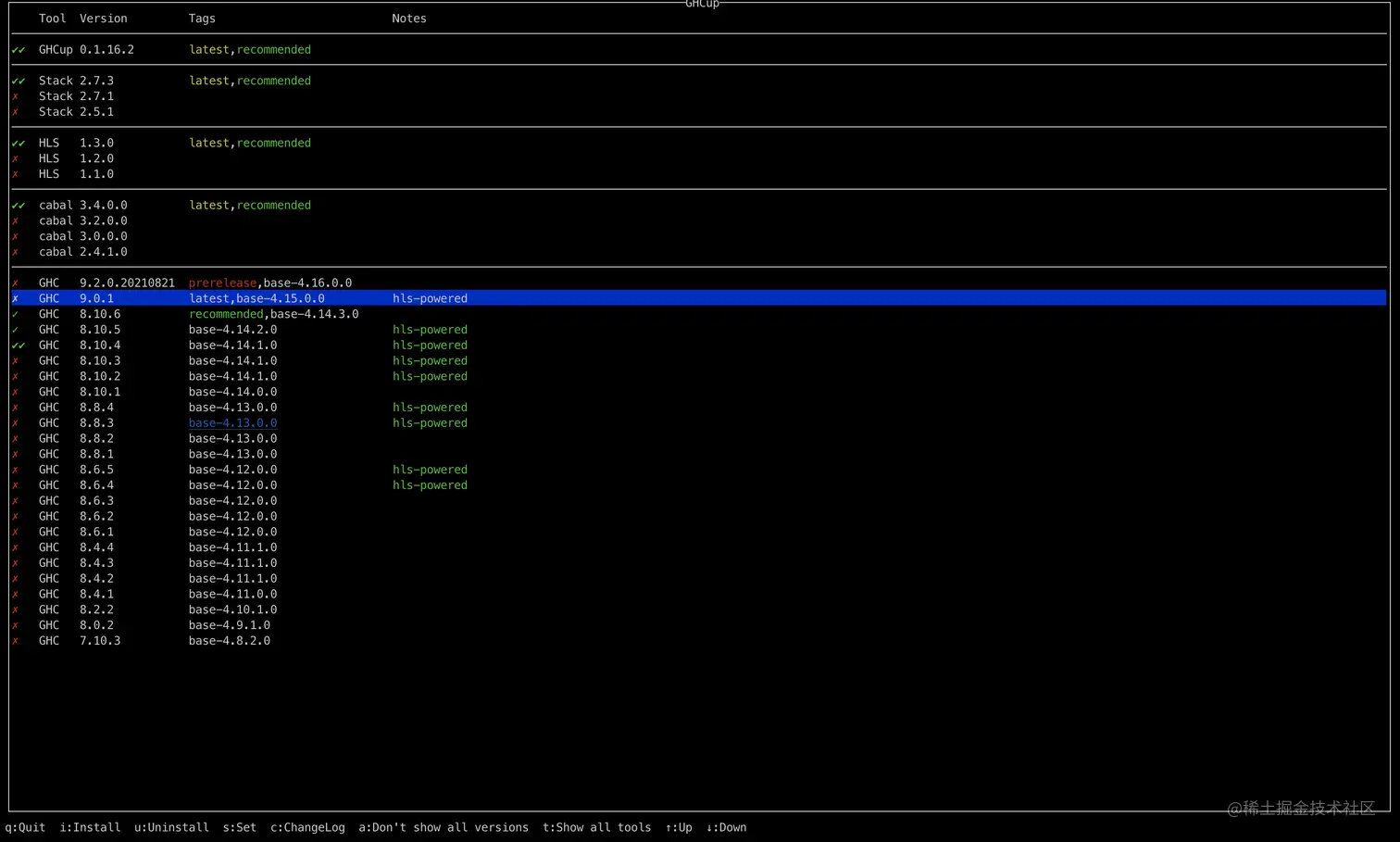The width and height of the screenshot is (1400, 842).
Task: Click the double-check mark beside HLS 1.3.0
Action: [19, 144]
